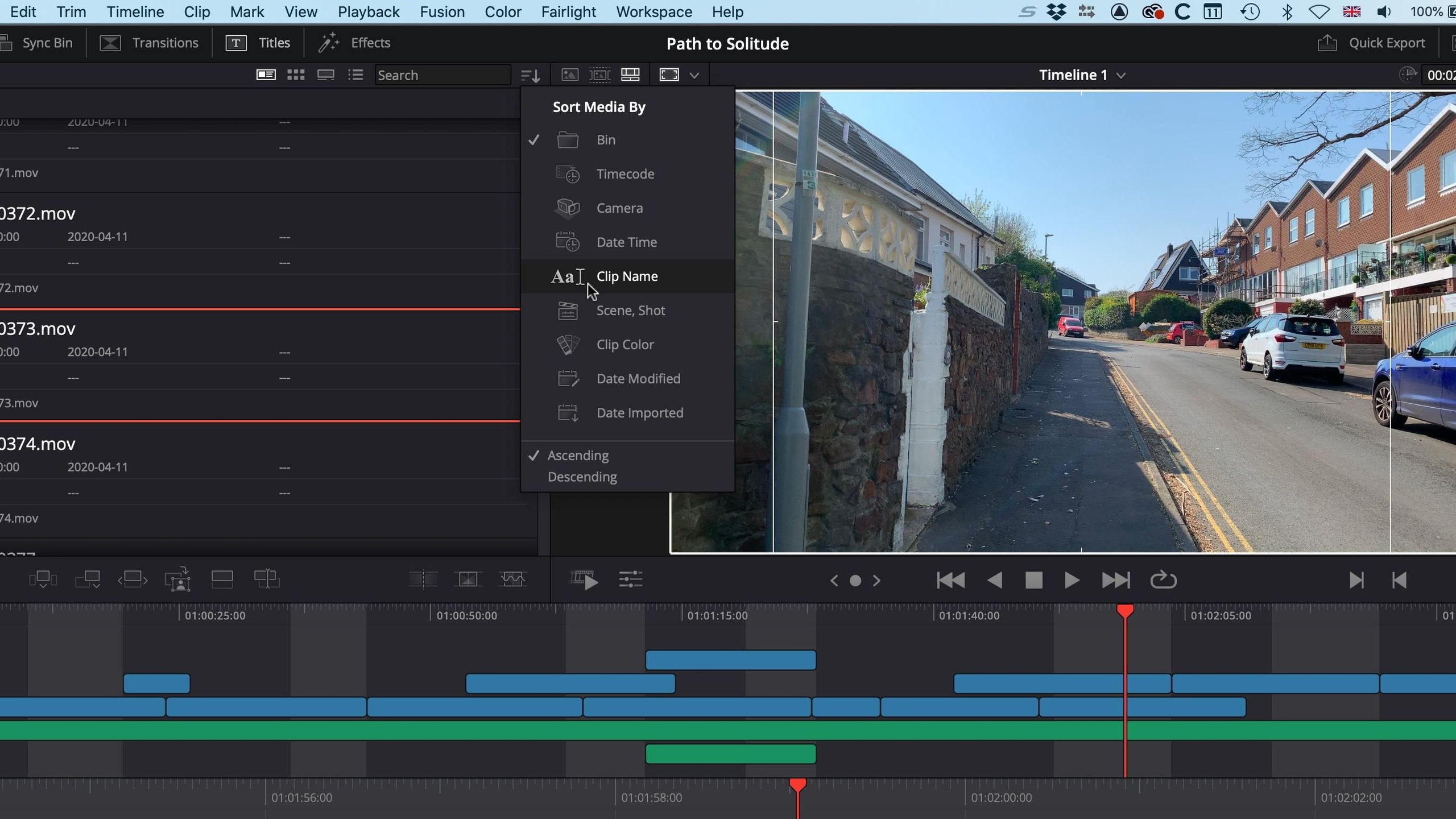Switch media pool to thumbnail grid view
Image resolution: width=1456 pixels, height=819 pixels.
point(296,75)
